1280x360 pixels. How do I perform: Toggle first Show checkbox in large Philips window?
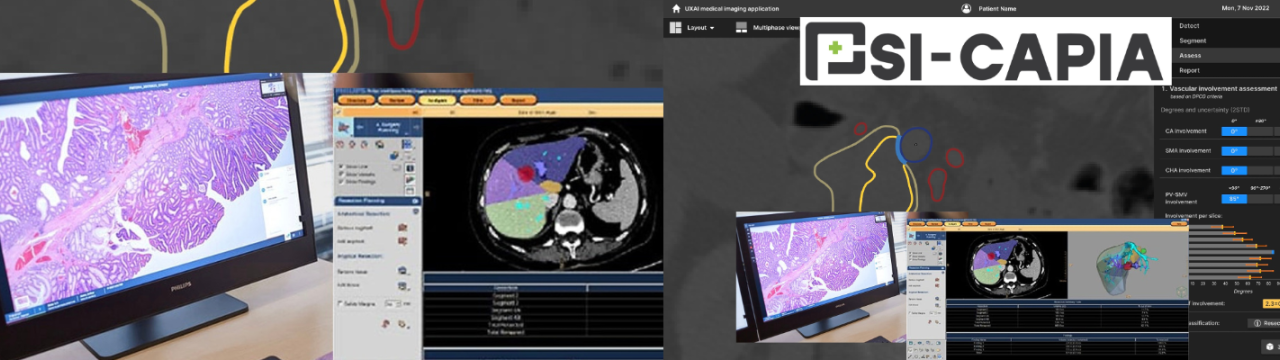(341, 166)
